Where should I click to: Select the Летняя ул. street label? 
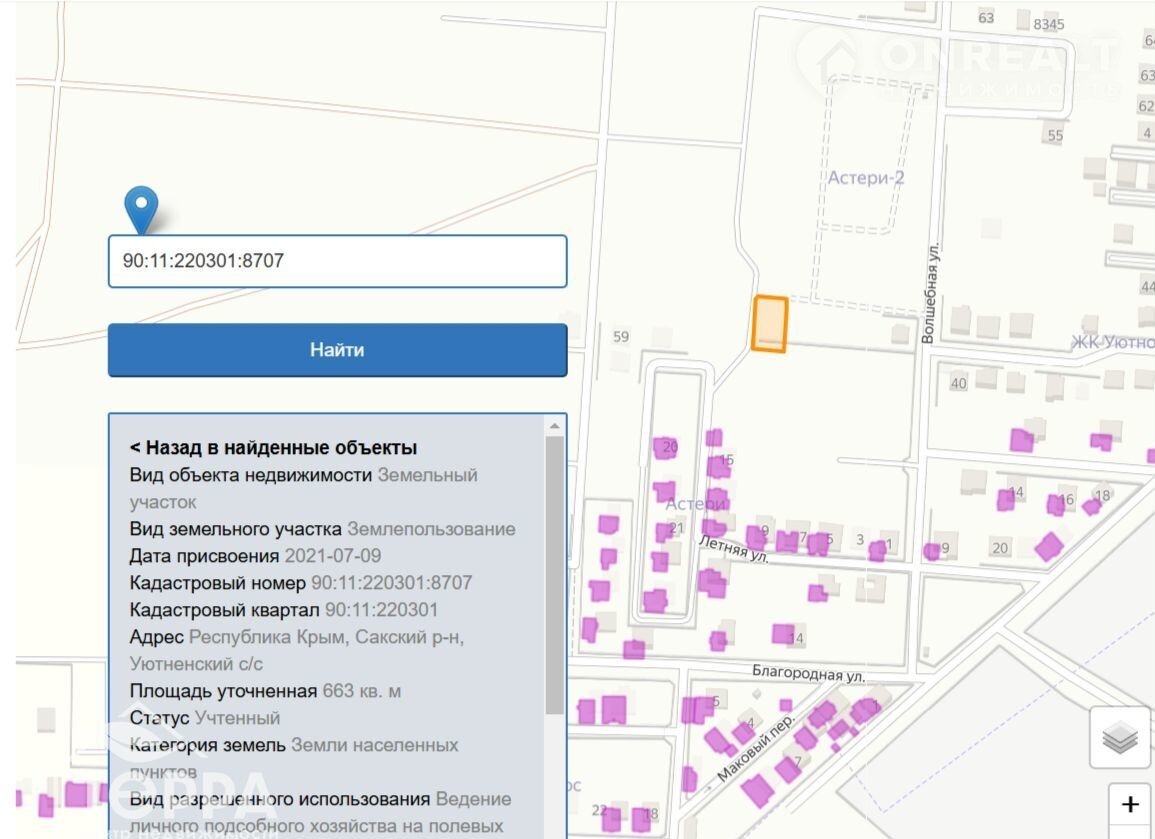point(735,549)
